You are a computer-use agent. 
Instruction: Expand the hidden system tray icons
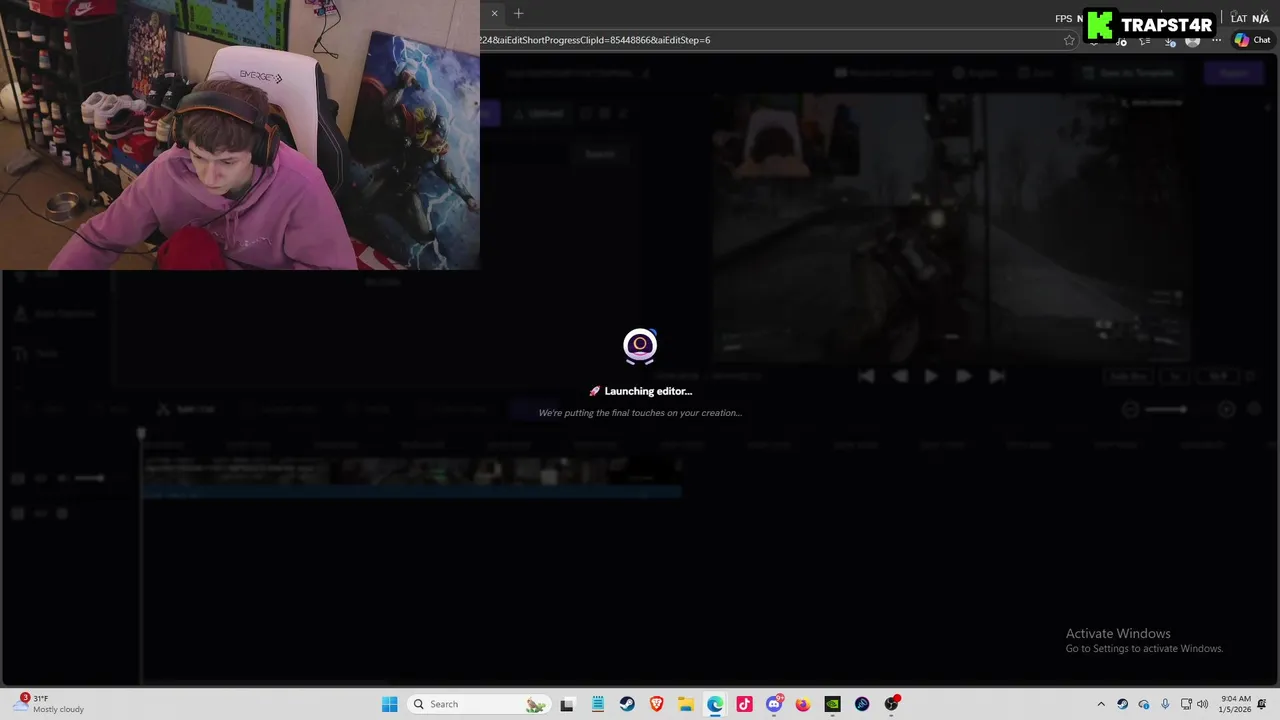click(1101, 704)
